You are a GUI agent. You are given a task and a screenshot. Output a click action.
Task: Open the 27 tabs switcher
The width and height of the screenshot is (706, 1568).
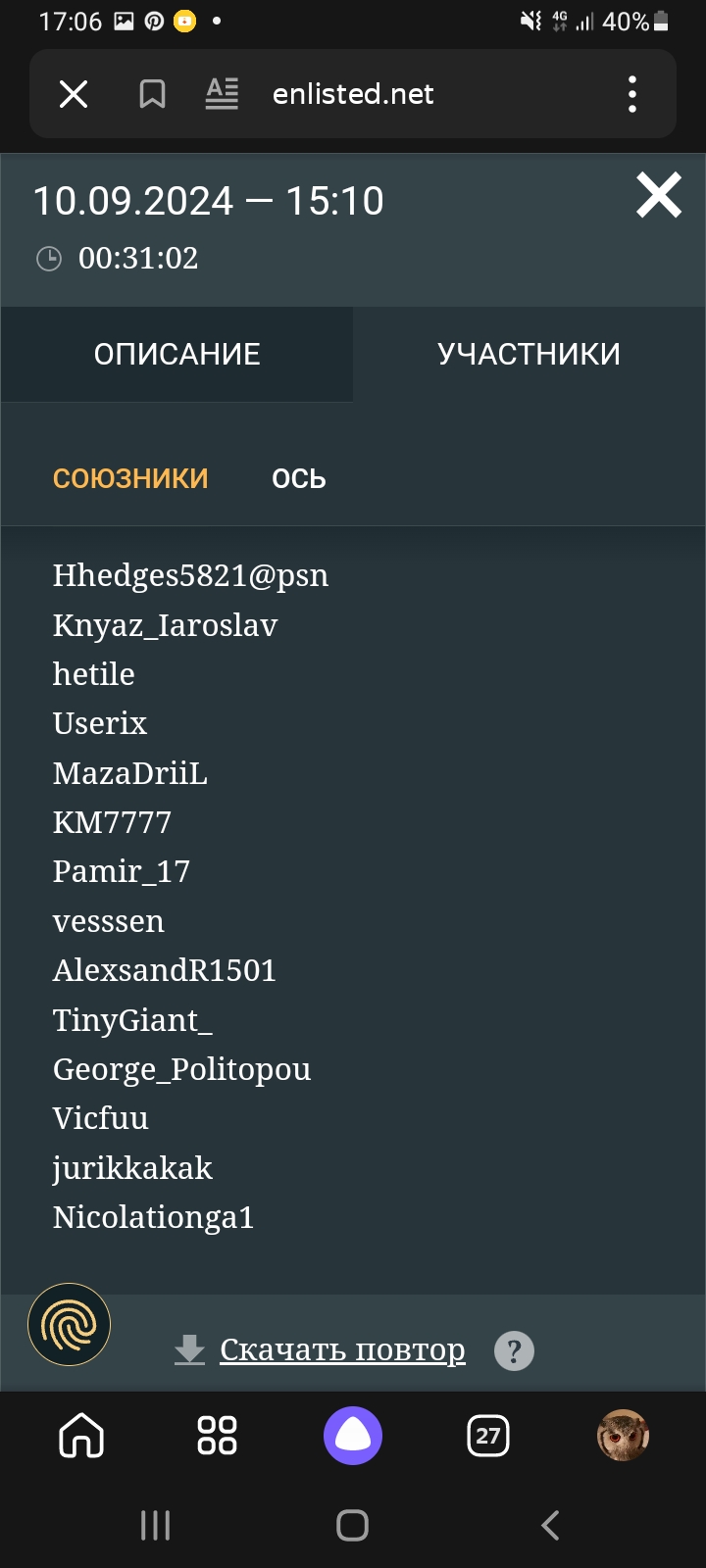click(x=488, y=1436)
